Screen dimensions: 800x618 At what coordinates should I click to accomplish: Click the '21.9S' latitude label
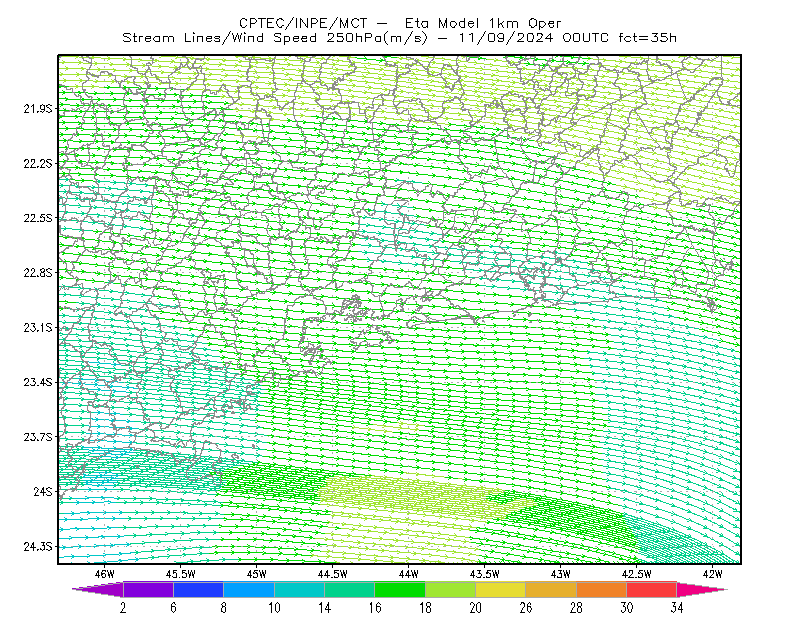pos(38,109)
